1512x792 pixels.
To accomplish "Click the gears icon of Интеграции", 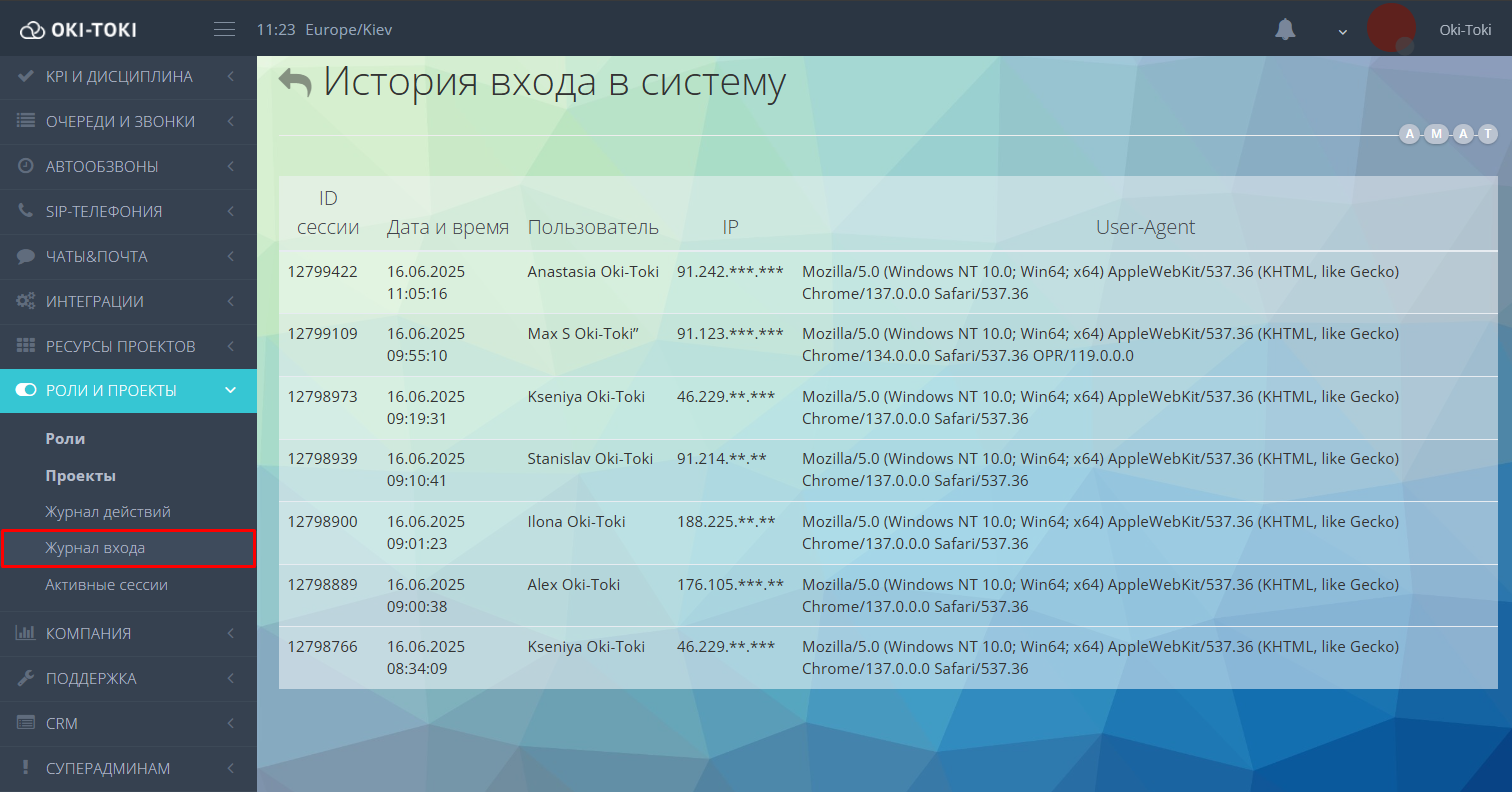I will click(27, 301).
